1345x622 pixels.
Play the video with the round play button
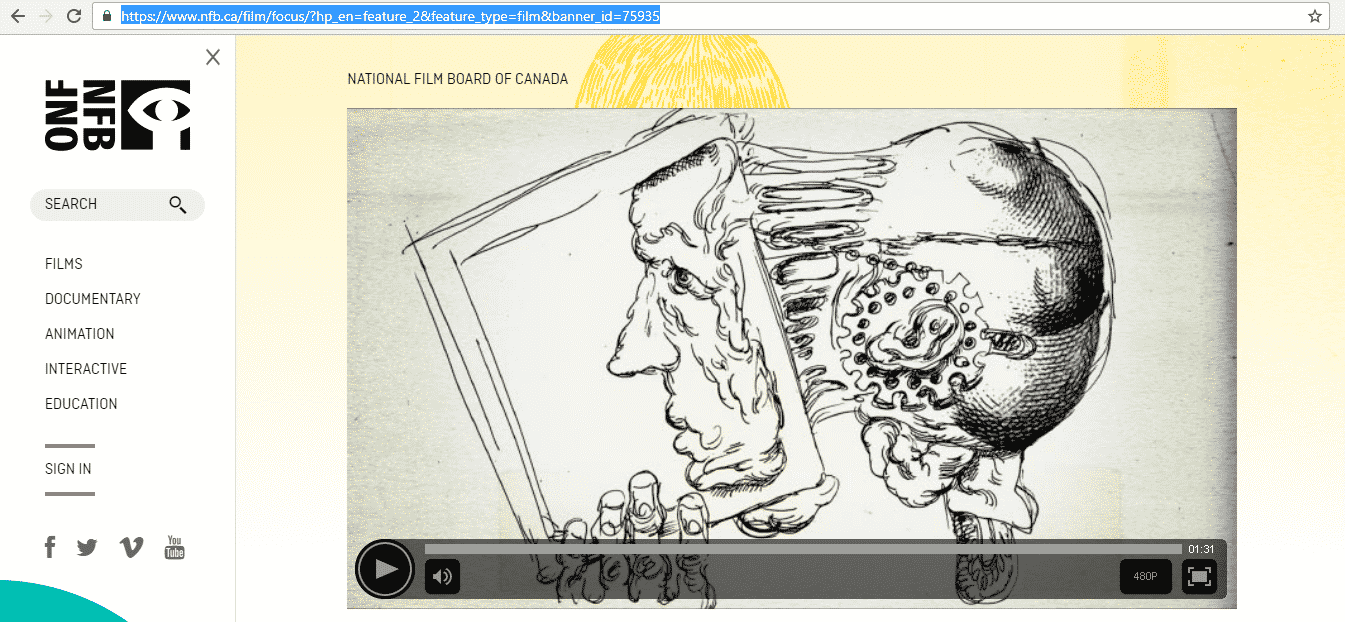(x=385, y=569)
